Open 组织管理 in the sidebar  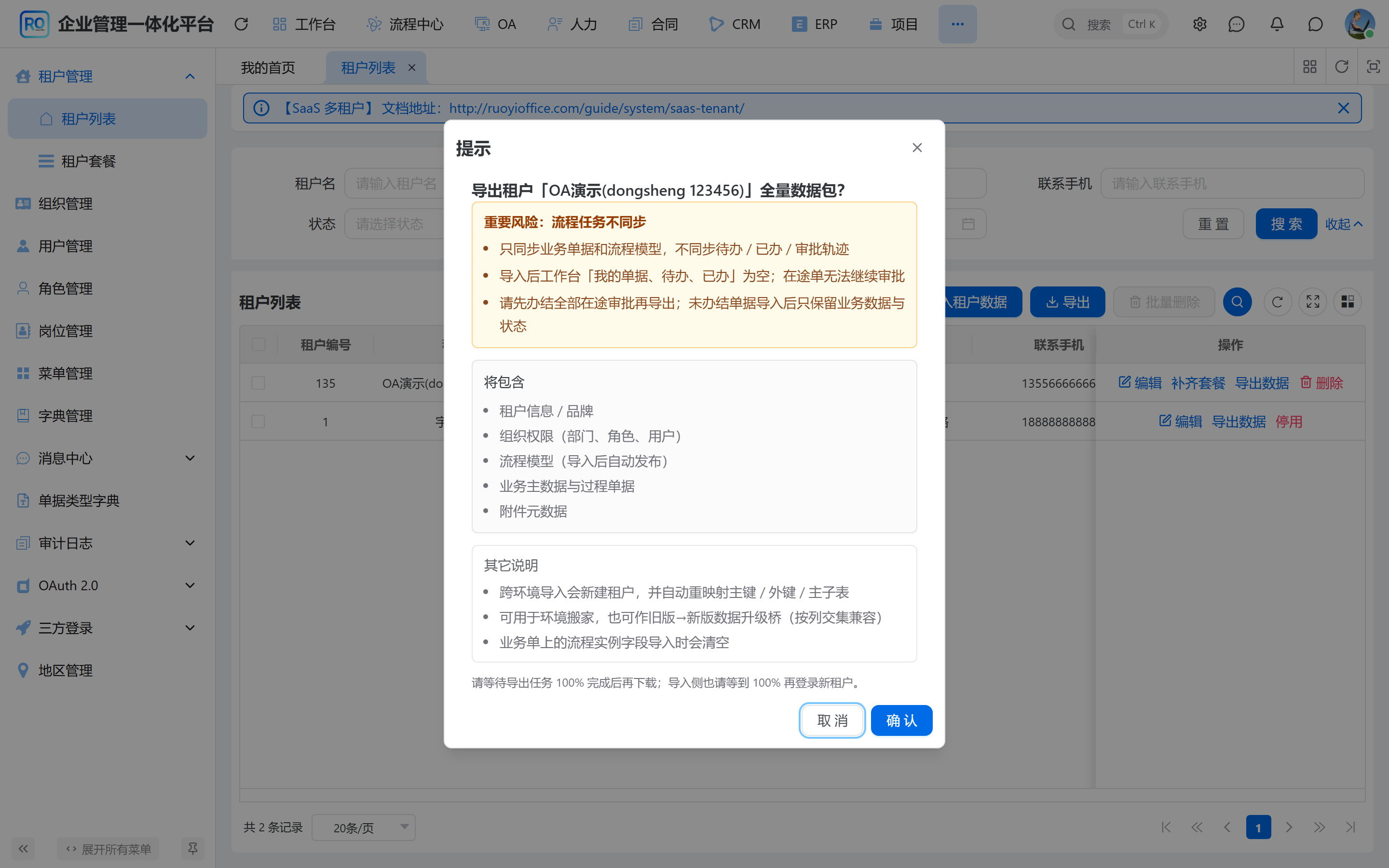pos(108,204)
